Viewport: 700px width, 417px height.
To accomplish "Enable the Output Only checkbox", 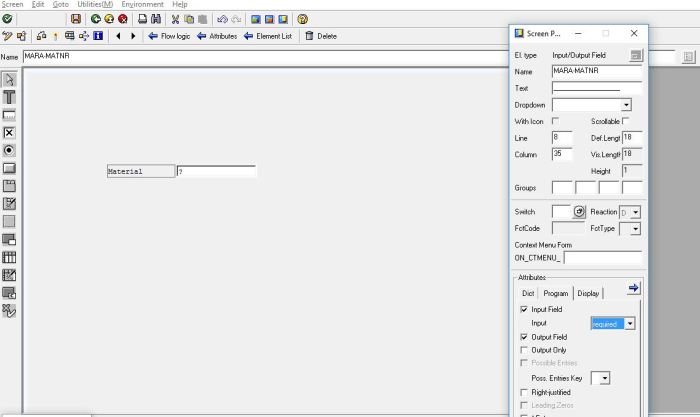I will [524, 350].
